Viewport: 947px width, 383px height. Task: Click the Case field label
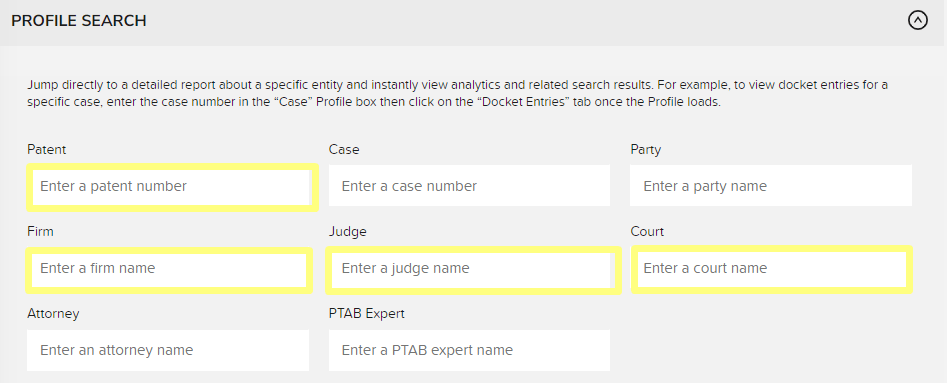(x=344, y=149)
